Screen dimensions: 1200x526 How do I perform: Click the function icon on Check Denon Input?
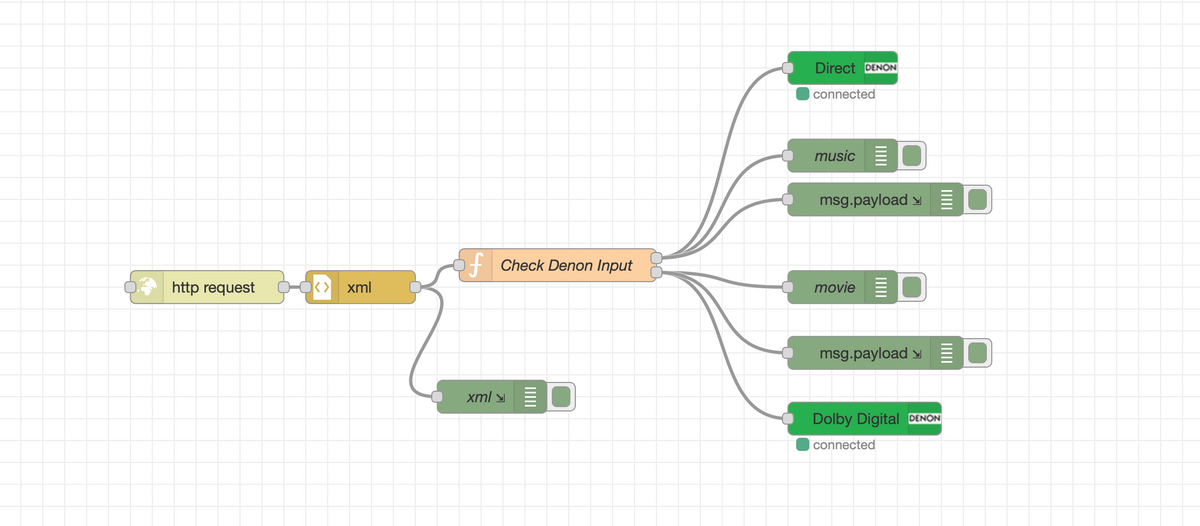(477, 265)
